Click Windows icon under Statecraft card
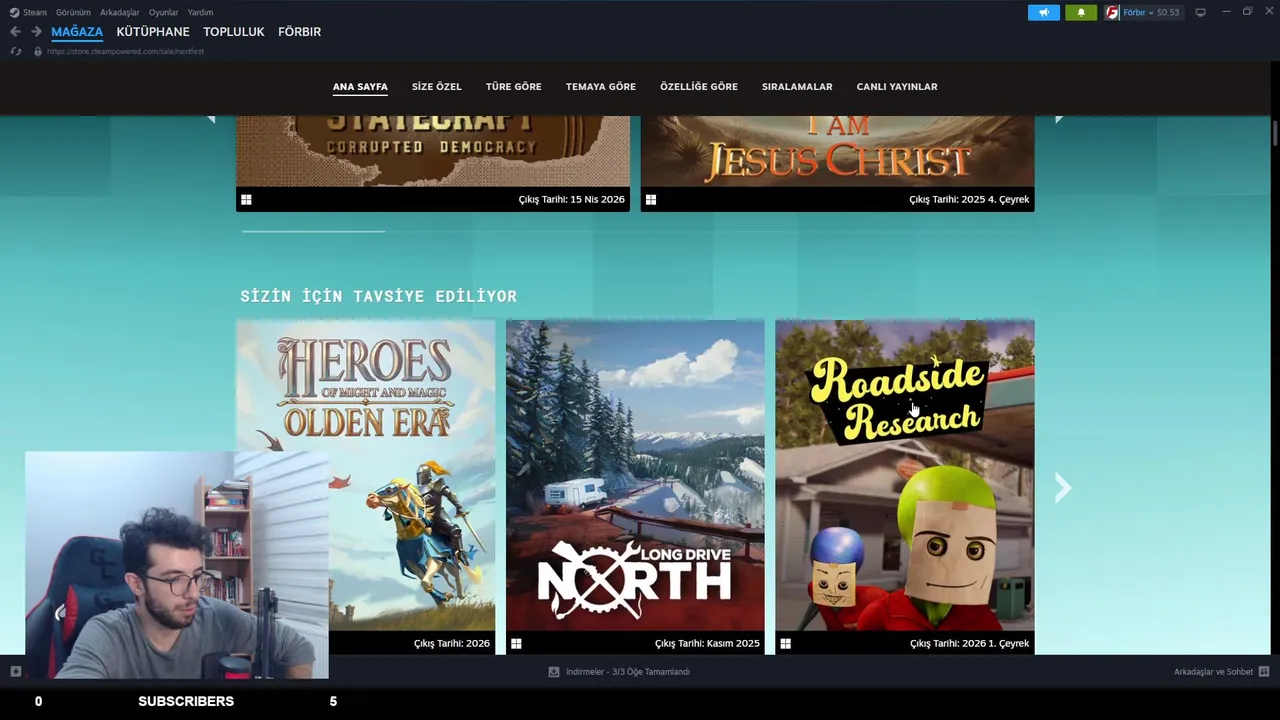Viewport: 1280px width, 720px height. pos(246,199)
